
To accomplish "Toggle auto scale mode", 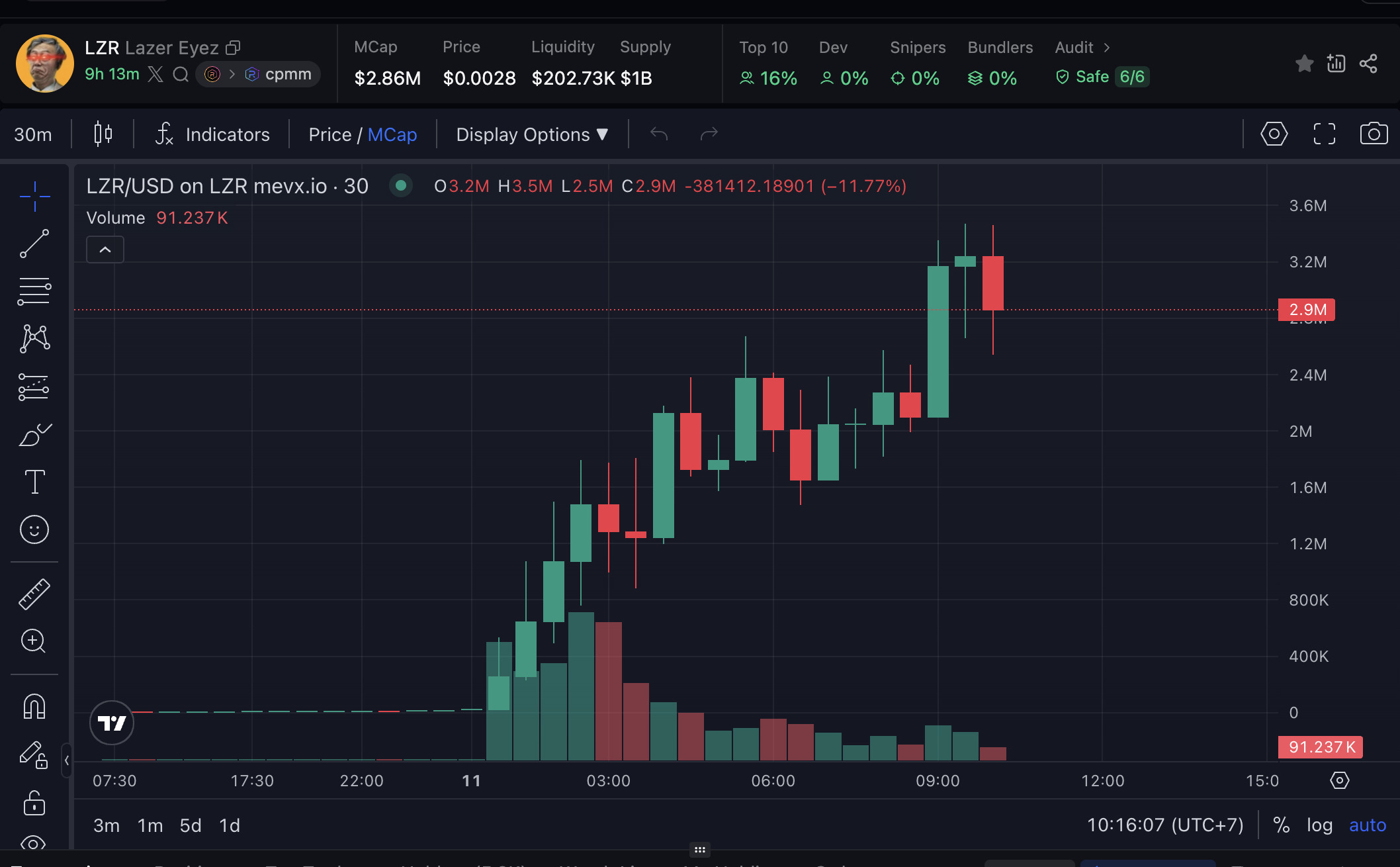I will (1368, 825).
